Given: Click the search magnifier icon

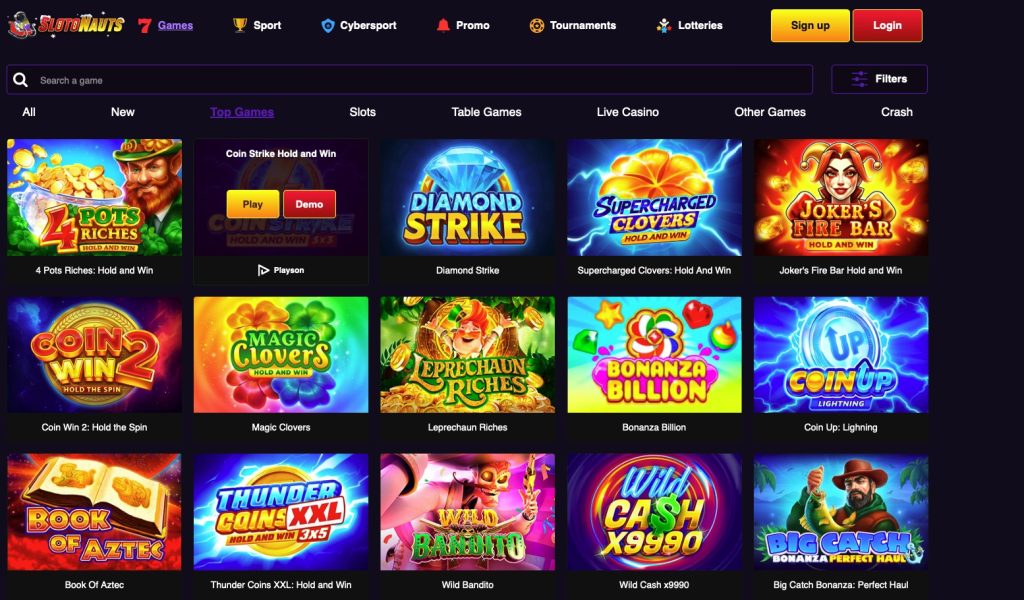Looking at the screenshot, I should tap(20, 80).
